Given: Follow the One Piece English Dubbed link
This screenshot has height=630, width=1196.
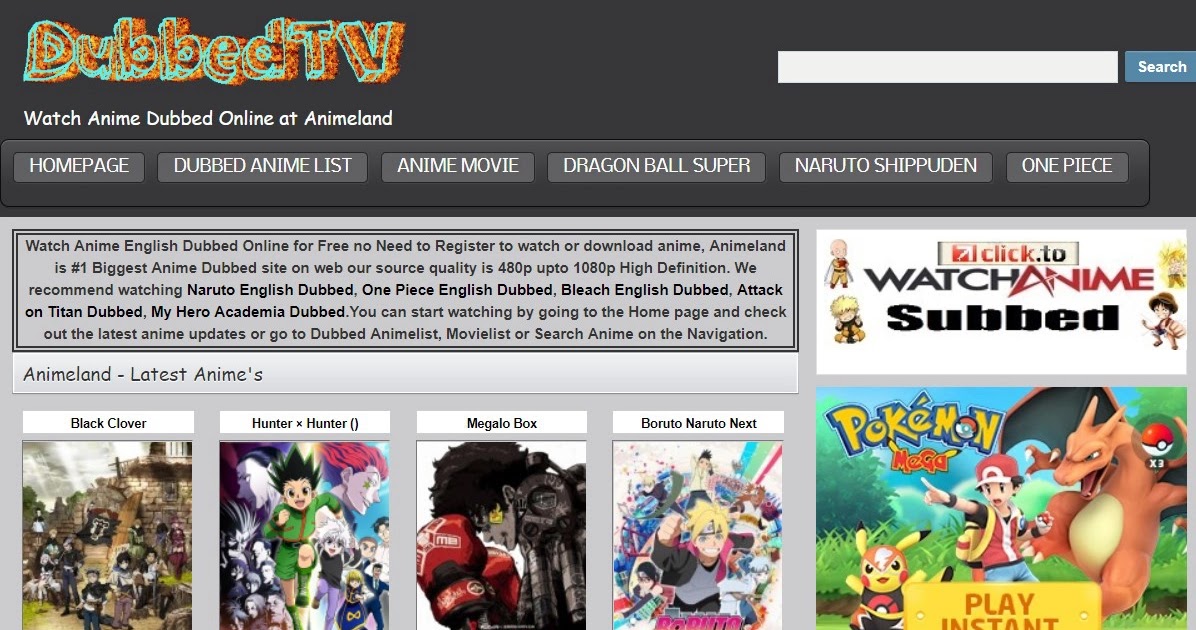Looking at the screenshot, I should (x=457, y=290).
